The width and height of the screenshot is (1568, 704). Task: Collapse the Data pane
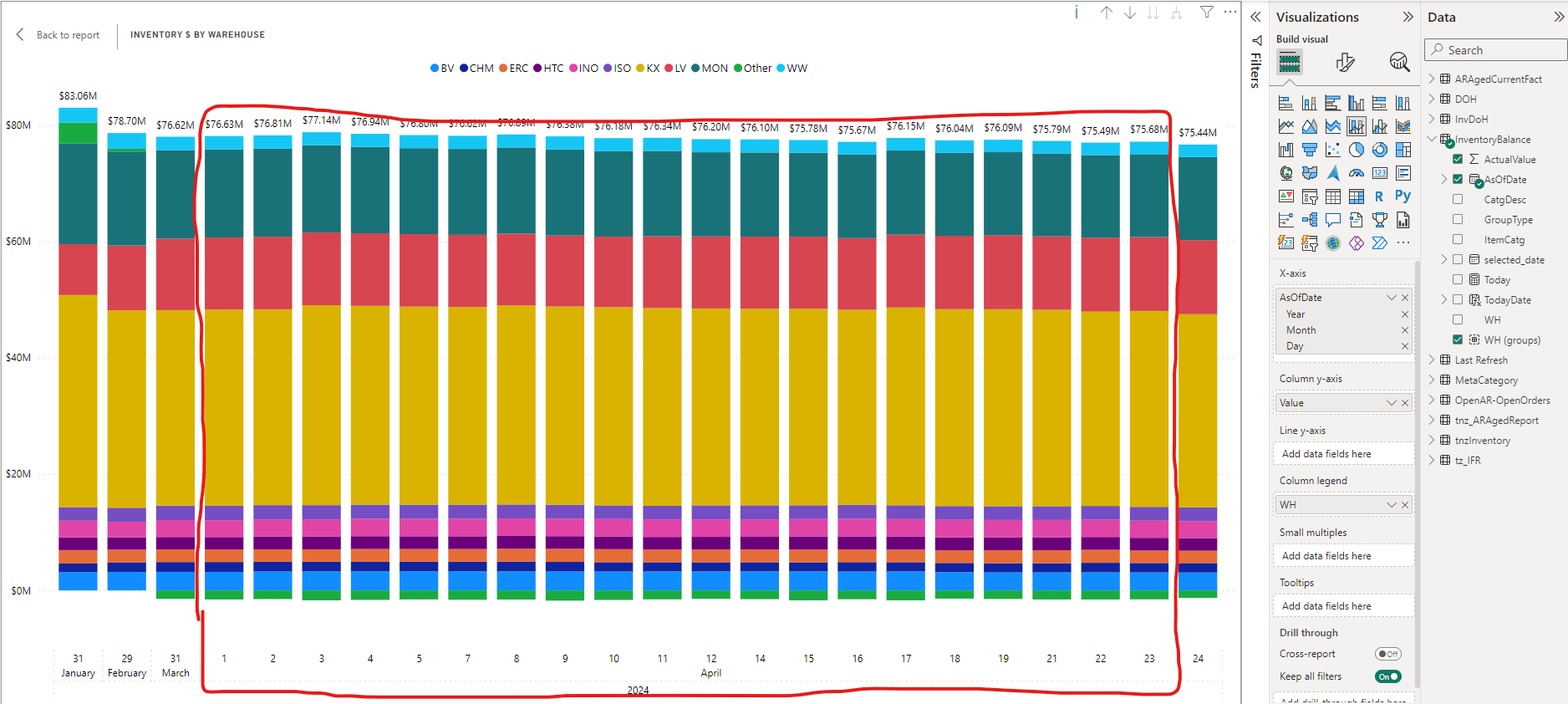(x=1559, y=17)
